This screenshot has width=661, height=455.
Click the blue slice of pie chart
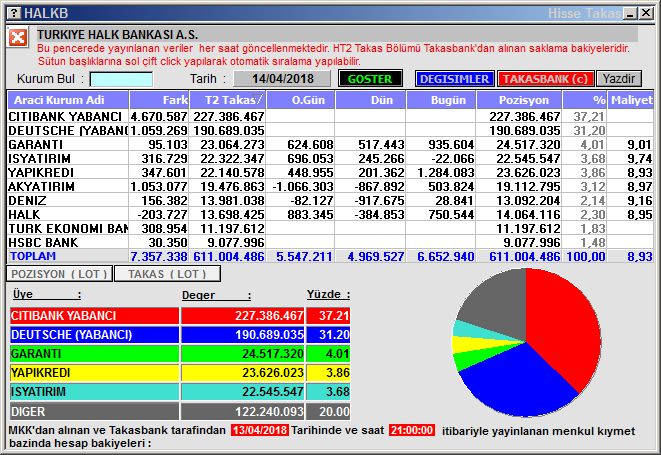519,382
